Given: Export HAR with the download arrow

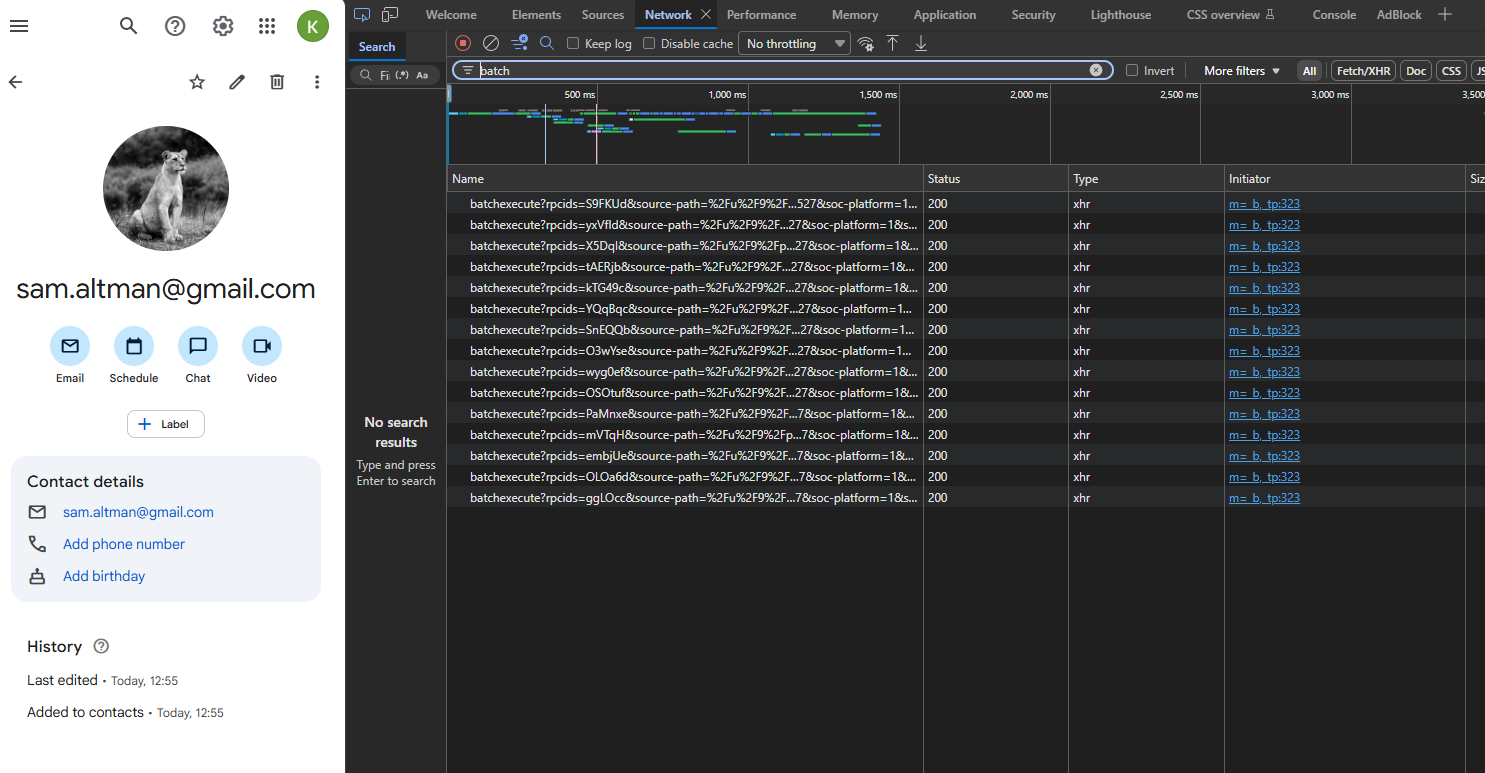Looking at the screenshot, I should coord(921,43).
